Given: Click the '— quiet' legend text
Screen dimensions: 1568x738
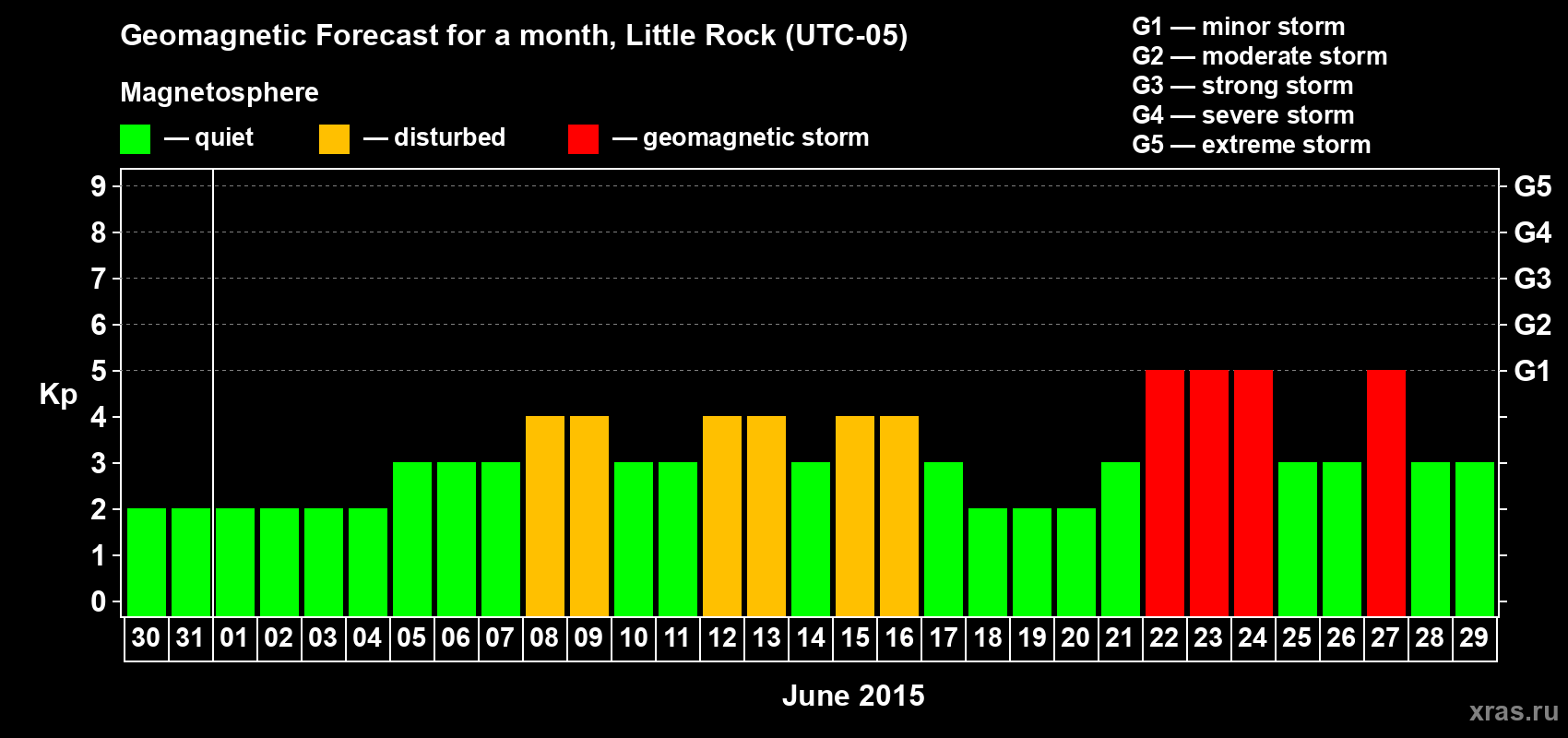Looking at the screenshot, I should pyautogui.click(x=208, y=138).
